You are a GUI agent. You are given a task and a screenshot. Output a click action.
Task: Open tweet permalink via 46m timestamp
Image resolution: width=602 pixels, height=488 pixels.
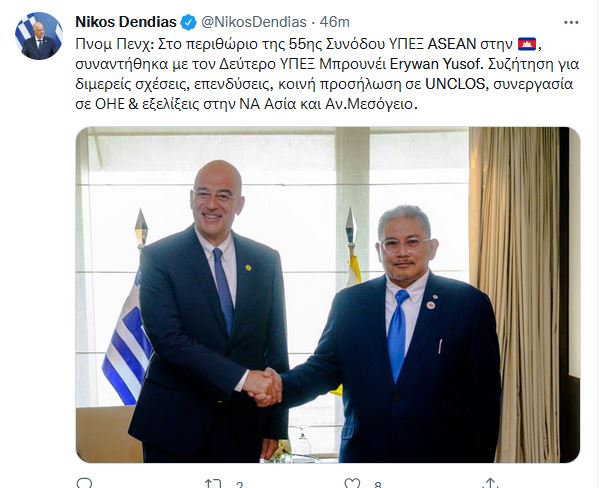(334, 22)
